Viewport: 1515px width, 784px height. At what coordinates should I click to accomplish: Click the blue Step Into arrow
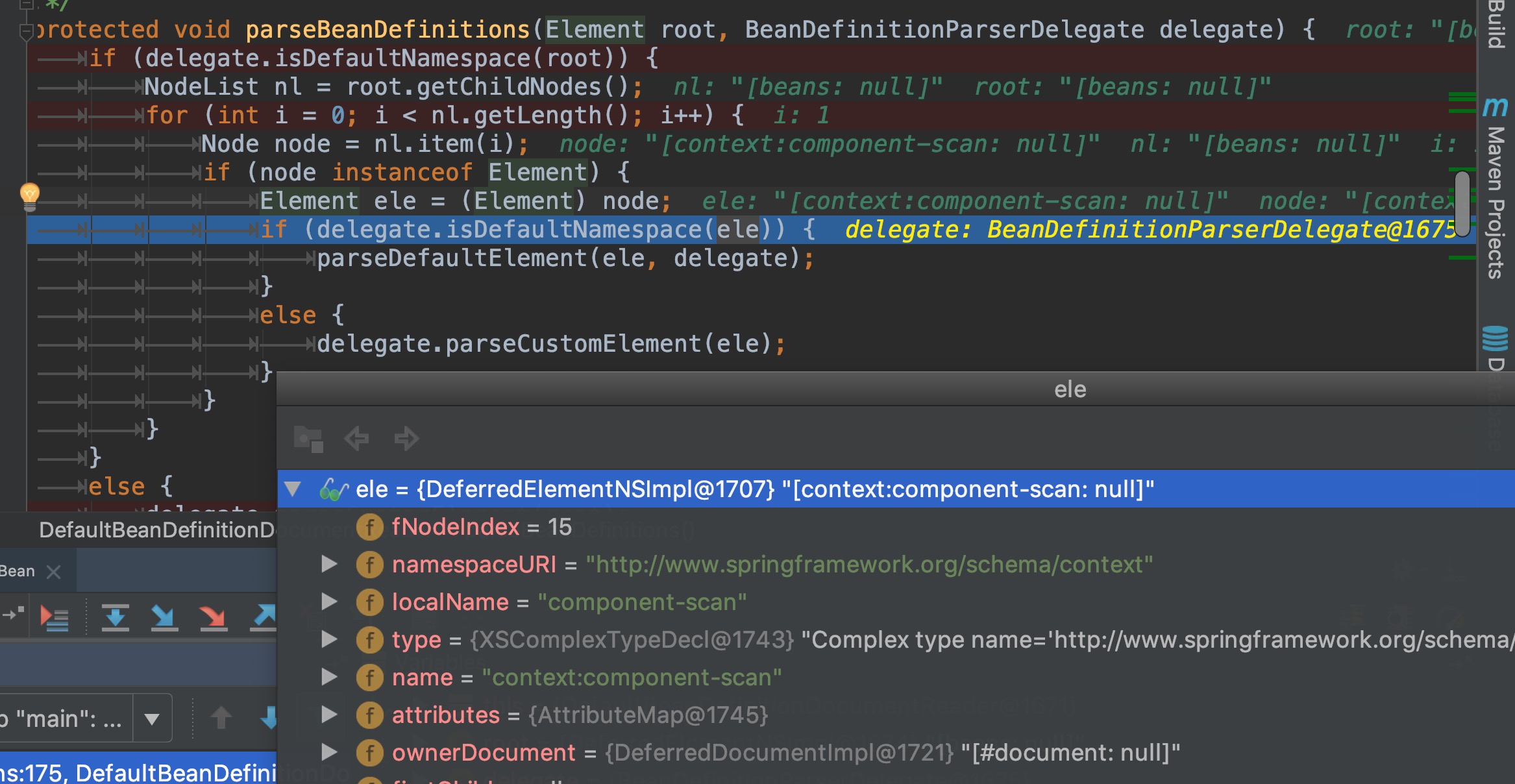pyautogui.click(x=164, y=617)
